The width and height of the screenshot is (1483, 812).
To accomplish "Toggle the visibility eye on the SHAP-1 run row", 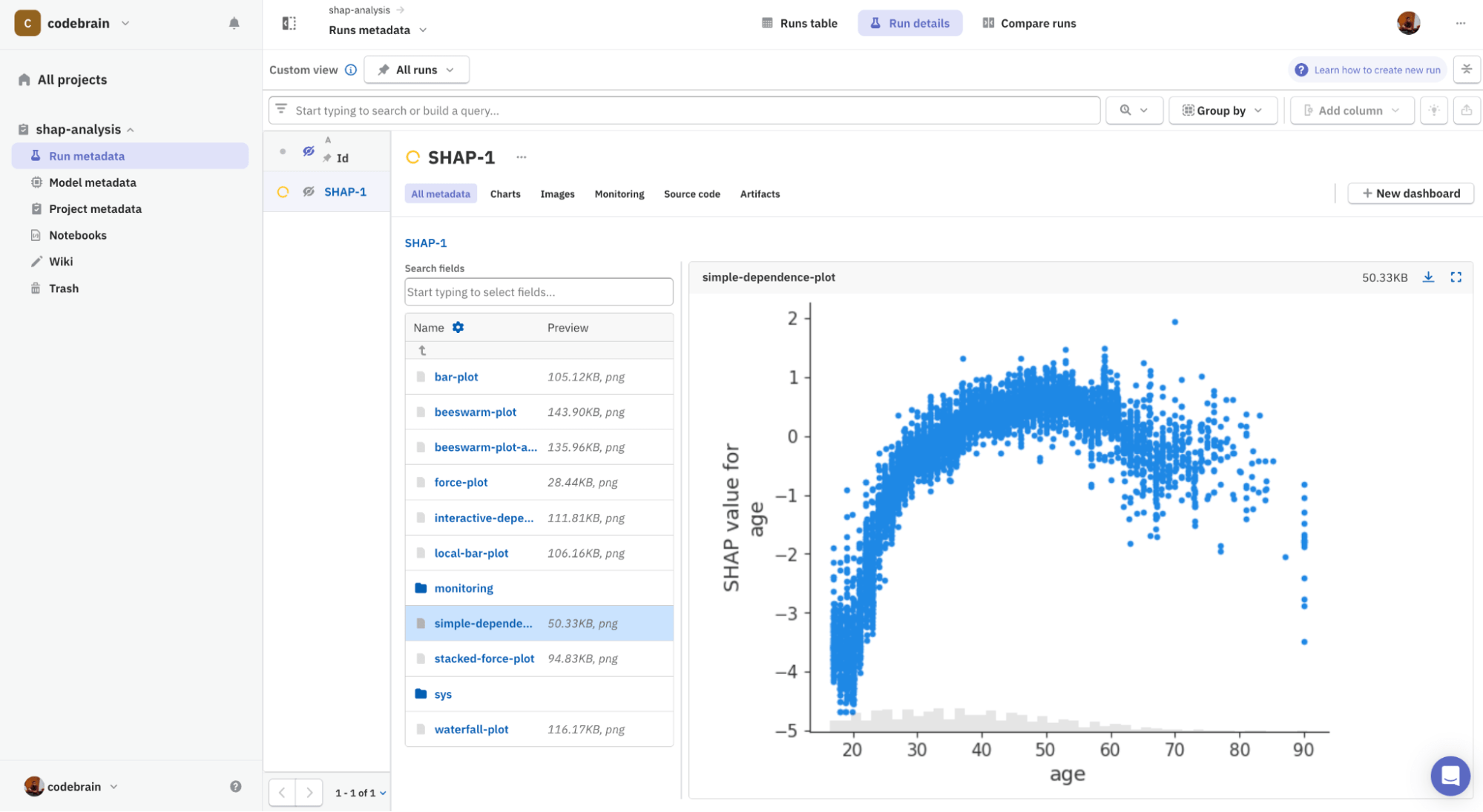I will (x=308, y=191).
